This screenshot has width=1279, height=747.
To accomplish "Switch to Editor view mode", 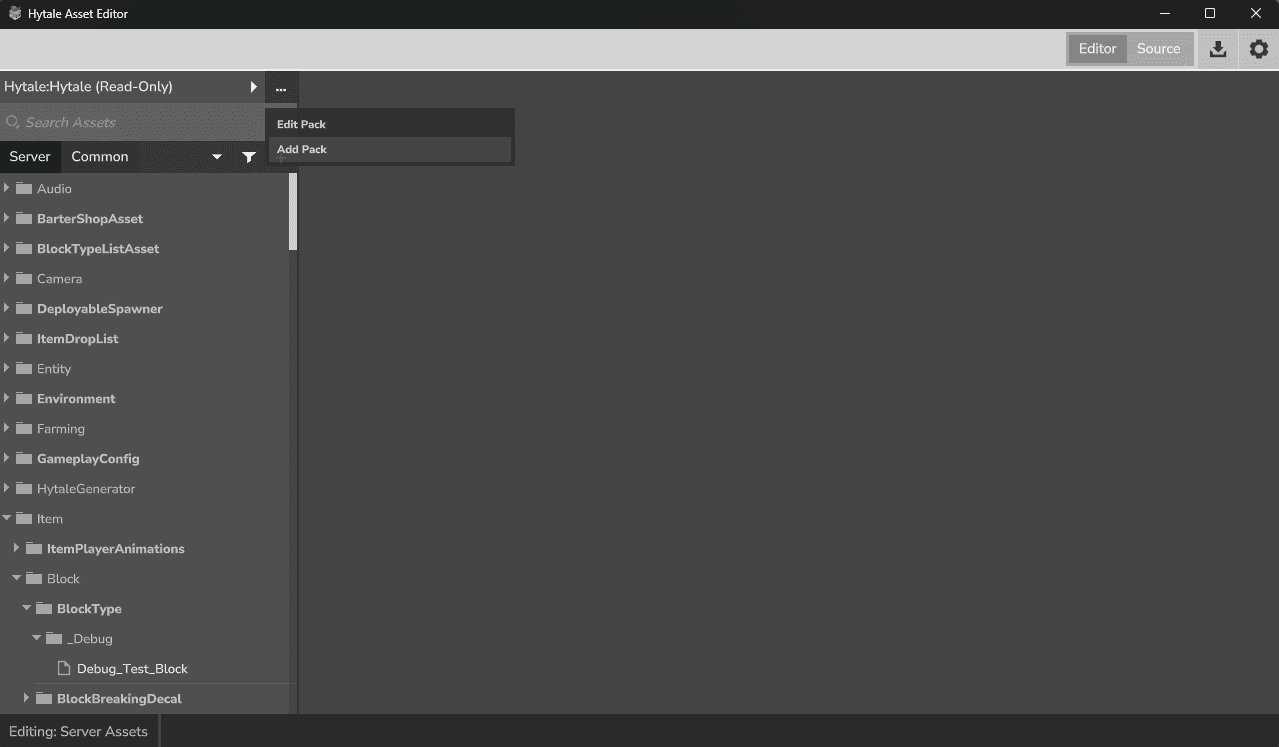I will click(1097, 49).
